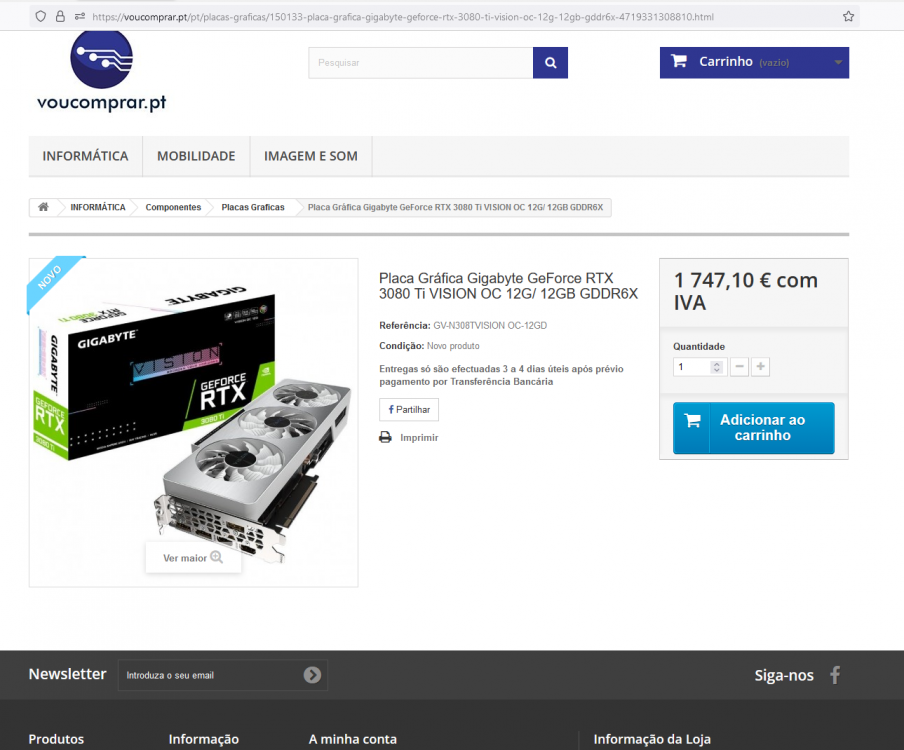Click the Ver maior magnifier icon
Viewport: 904px width, 750px height.
click(218, 557)
